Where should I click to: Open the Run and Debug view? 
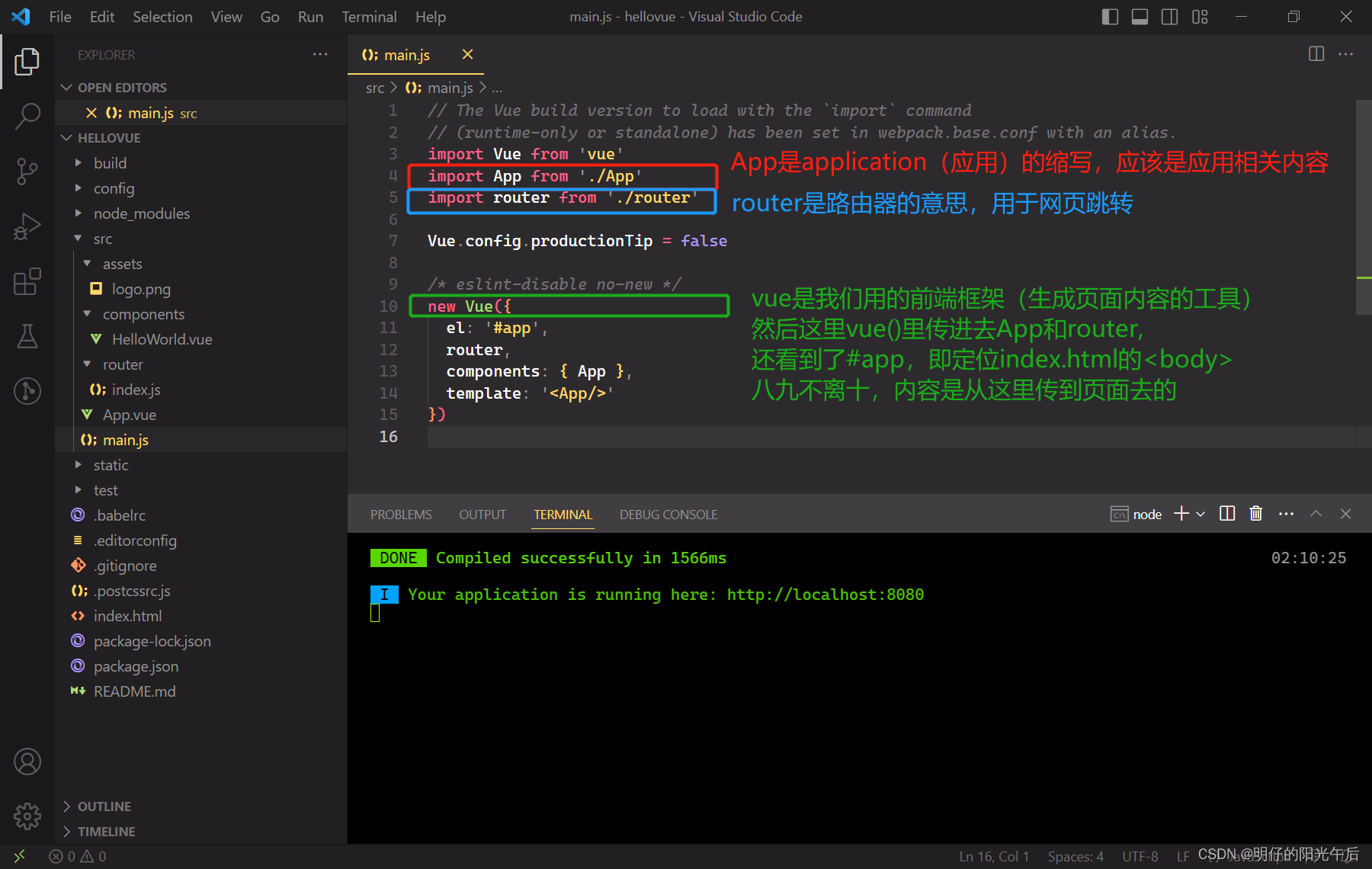pos(27,227)
